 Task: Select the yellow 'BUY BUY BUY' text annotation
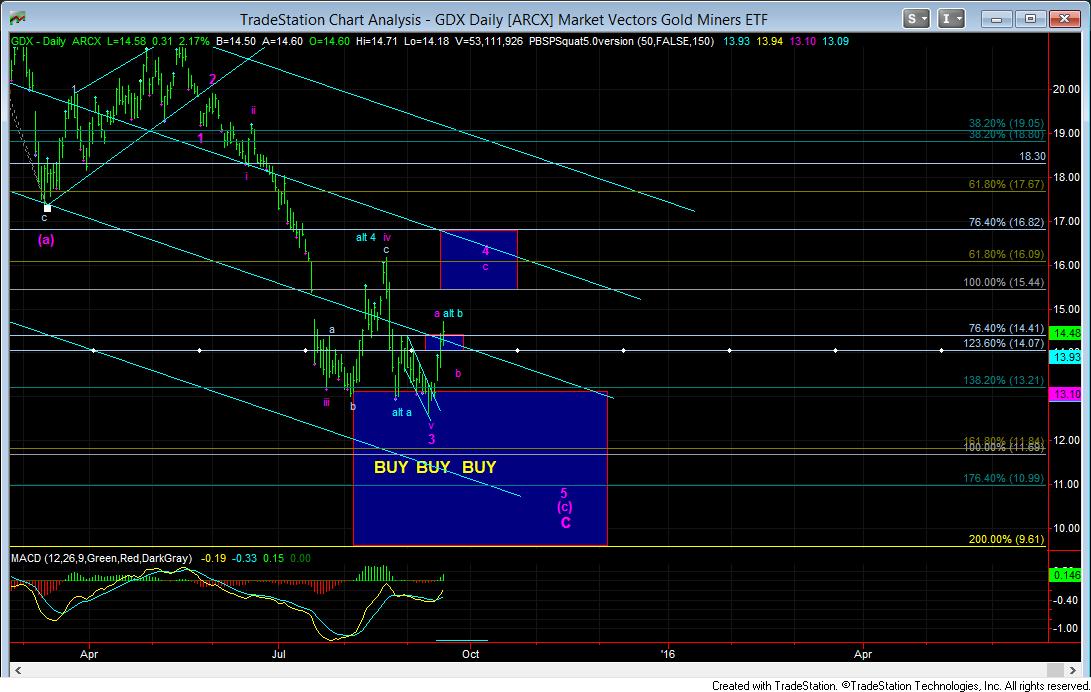(435, 467)
